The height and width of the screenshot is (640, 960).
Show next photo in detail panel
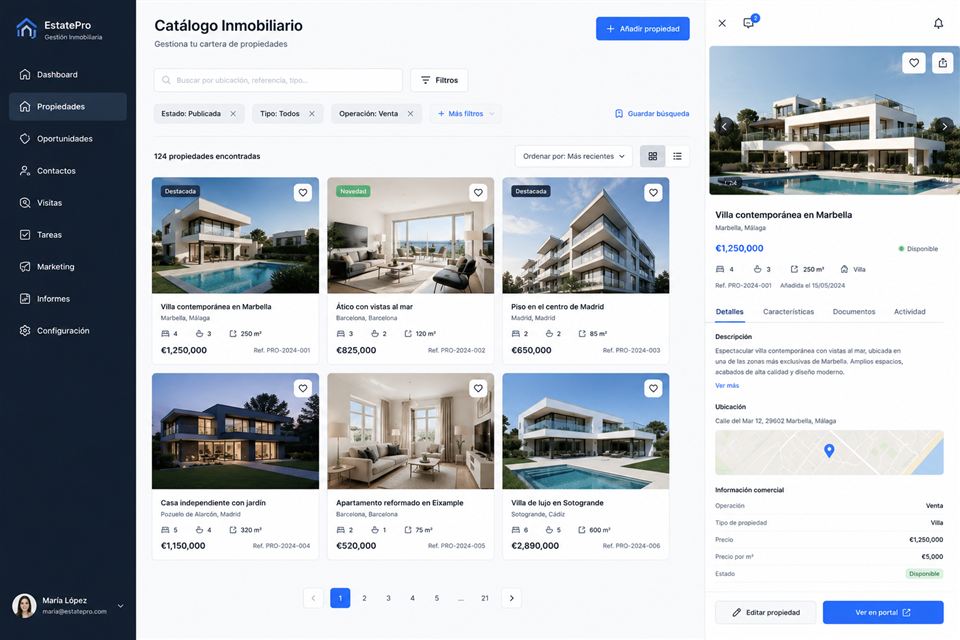(945, 126)
